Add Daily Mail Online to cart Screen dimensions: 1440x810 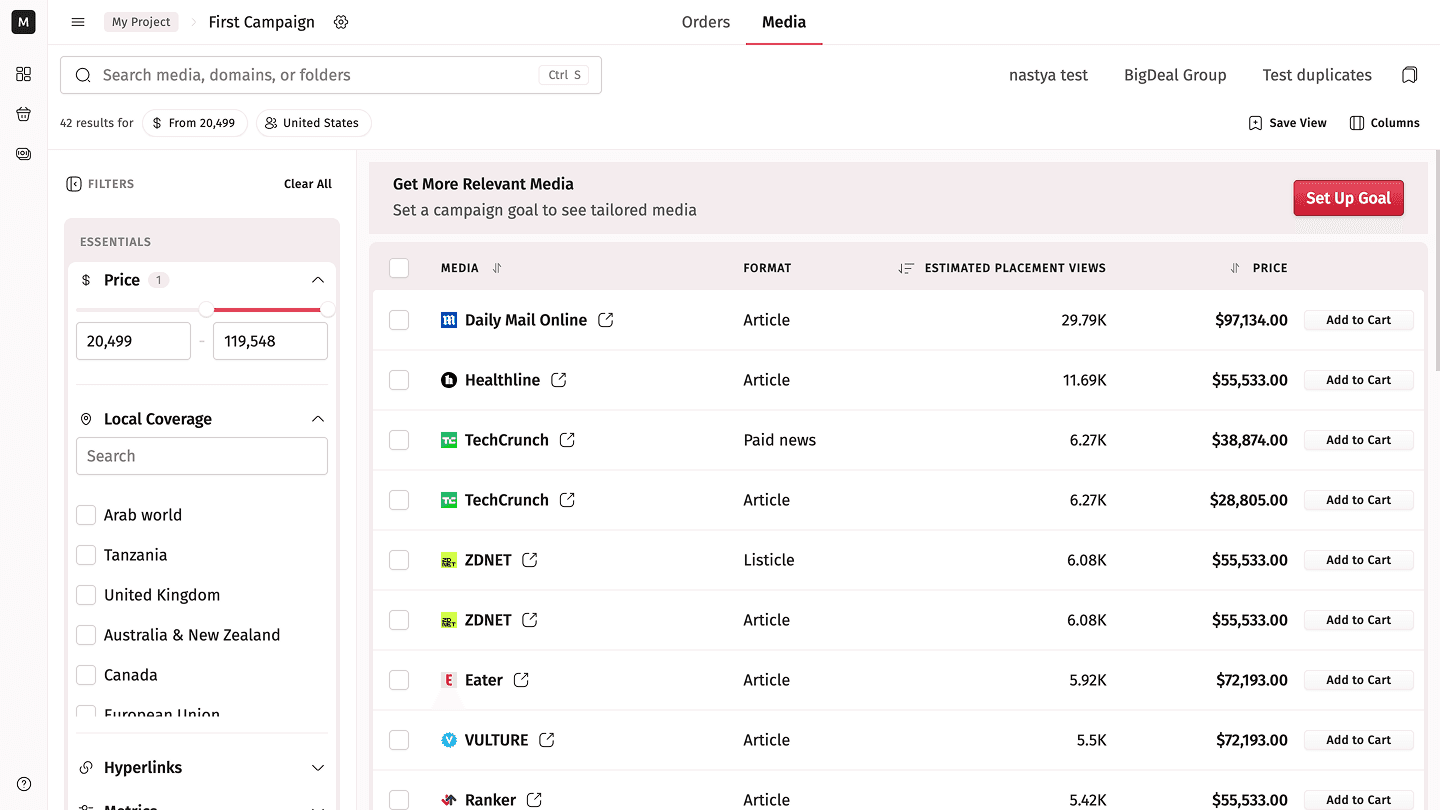point(1359,320)
